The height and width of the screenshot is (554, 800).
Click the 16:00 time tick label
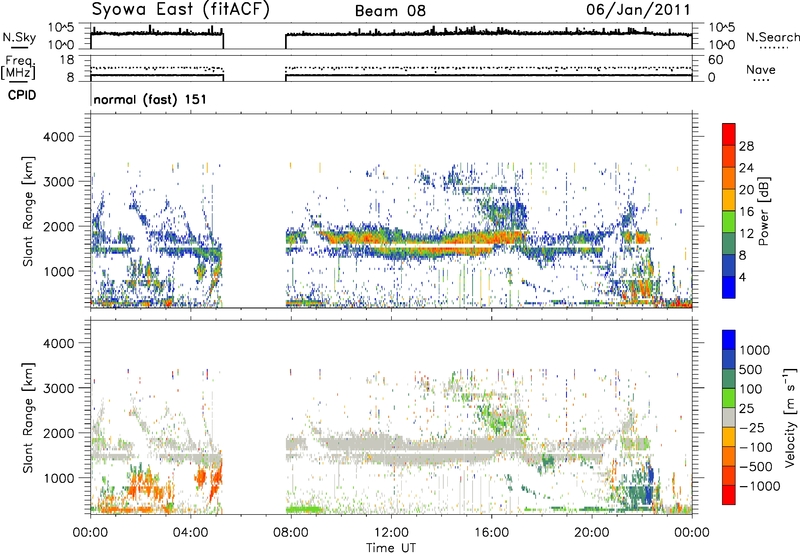pyautogui.click(x=491, y=533)
